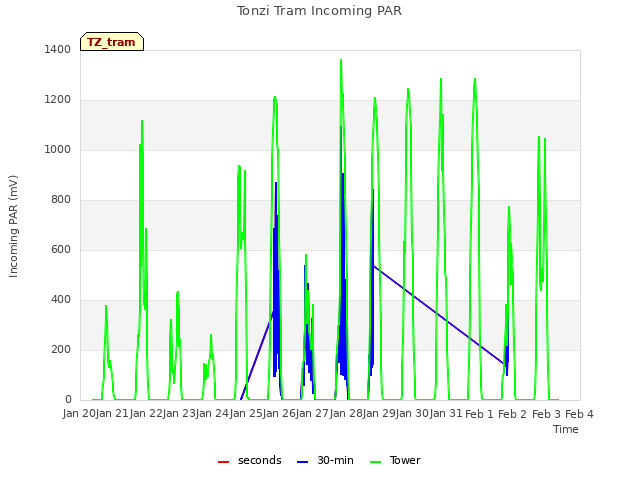Click the 1200 y-axis tick label
The width and height of the screenshot is (640, 480).
58,100
